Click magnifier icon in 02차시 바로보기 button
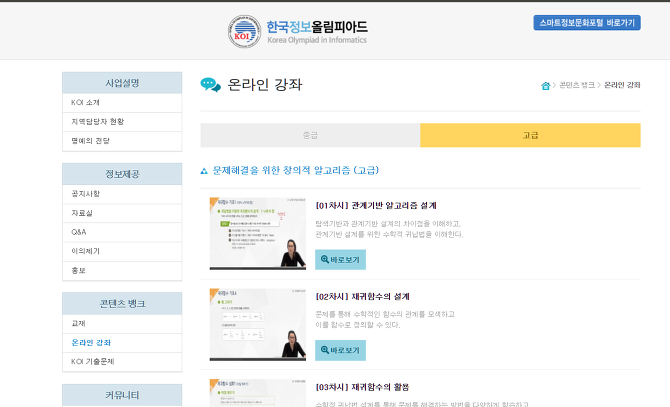670x407 pixels. pos(325,350)
